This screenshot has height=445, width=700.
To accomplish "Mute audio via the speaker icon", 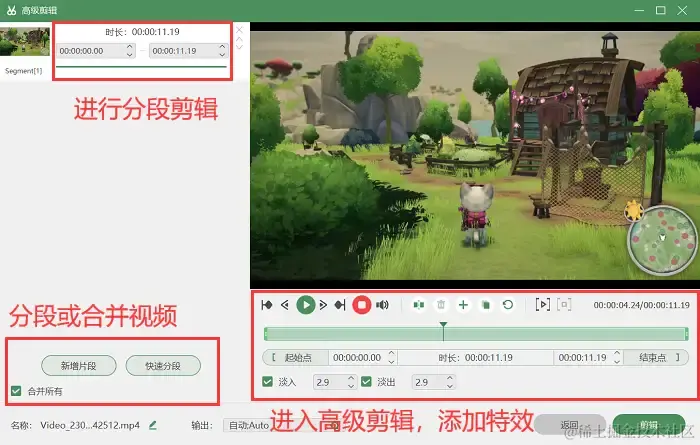I will point(382,305).
